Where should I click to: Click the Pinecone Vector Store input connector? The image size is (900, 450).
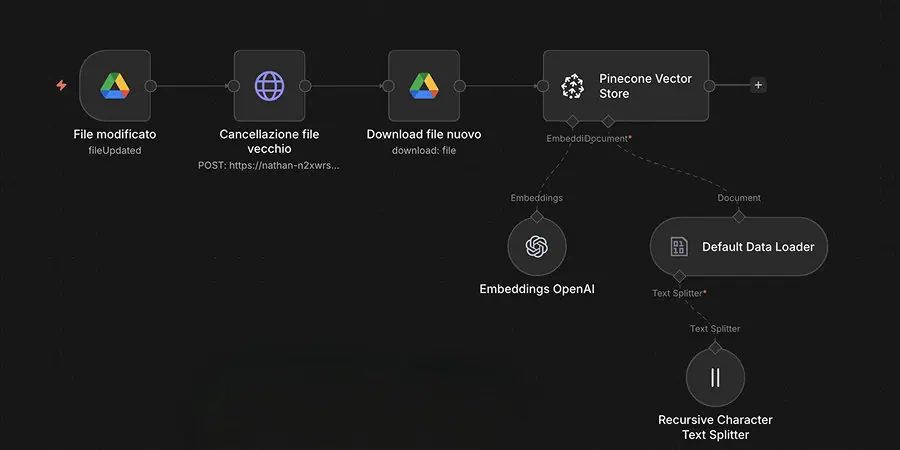(x=543, y=86)
